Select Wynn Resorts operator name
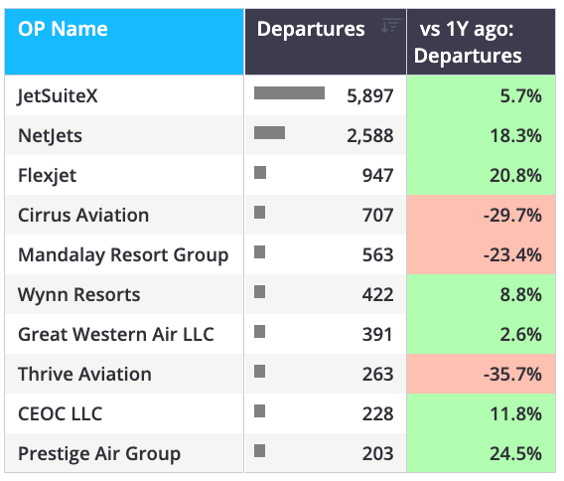Image resolution: width=564 pixels, height=481 pixels. [x=79, y=295]
